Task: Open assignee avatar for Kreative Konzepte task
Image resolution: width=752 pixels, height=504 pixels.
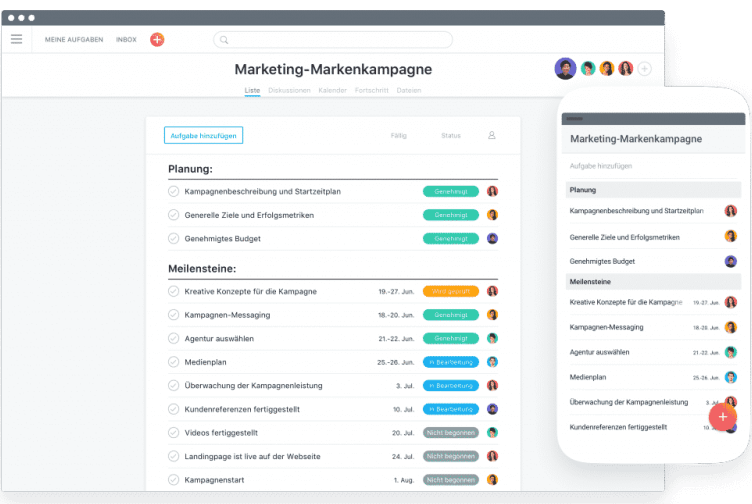Action: [493, 291]
